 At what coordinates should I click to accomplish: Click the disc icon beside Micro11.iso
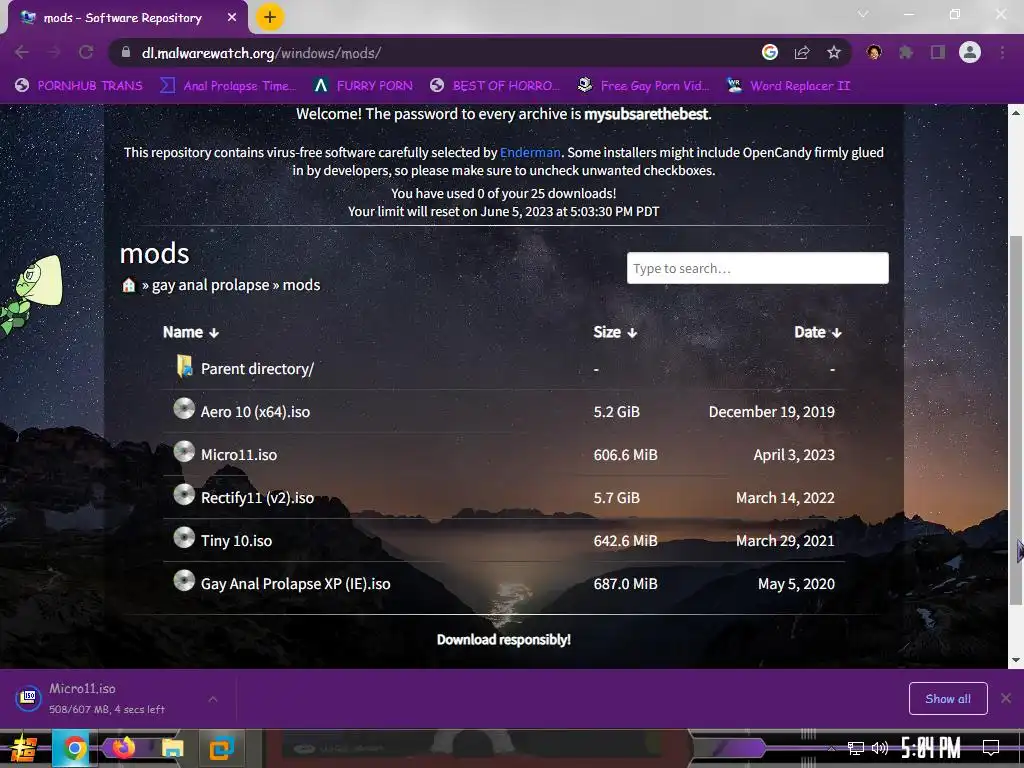(184, 452)
